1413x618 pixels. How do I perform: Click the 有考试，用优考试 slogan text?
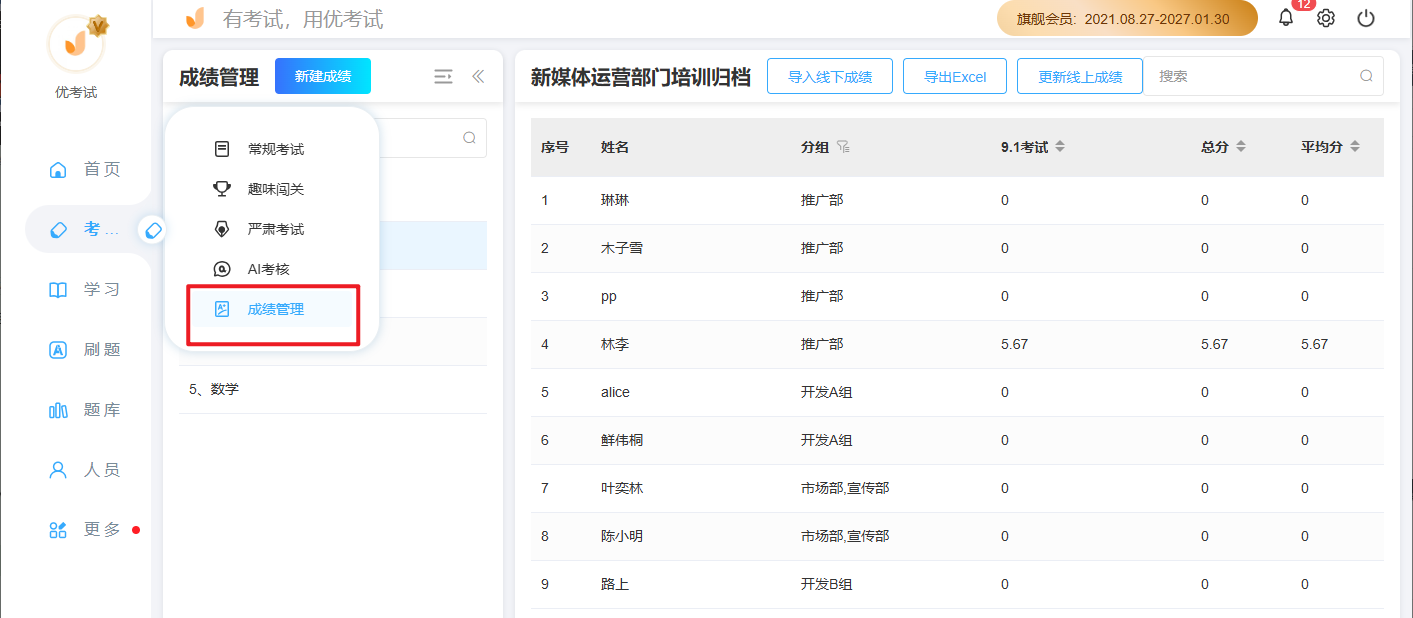pos(303,19)
